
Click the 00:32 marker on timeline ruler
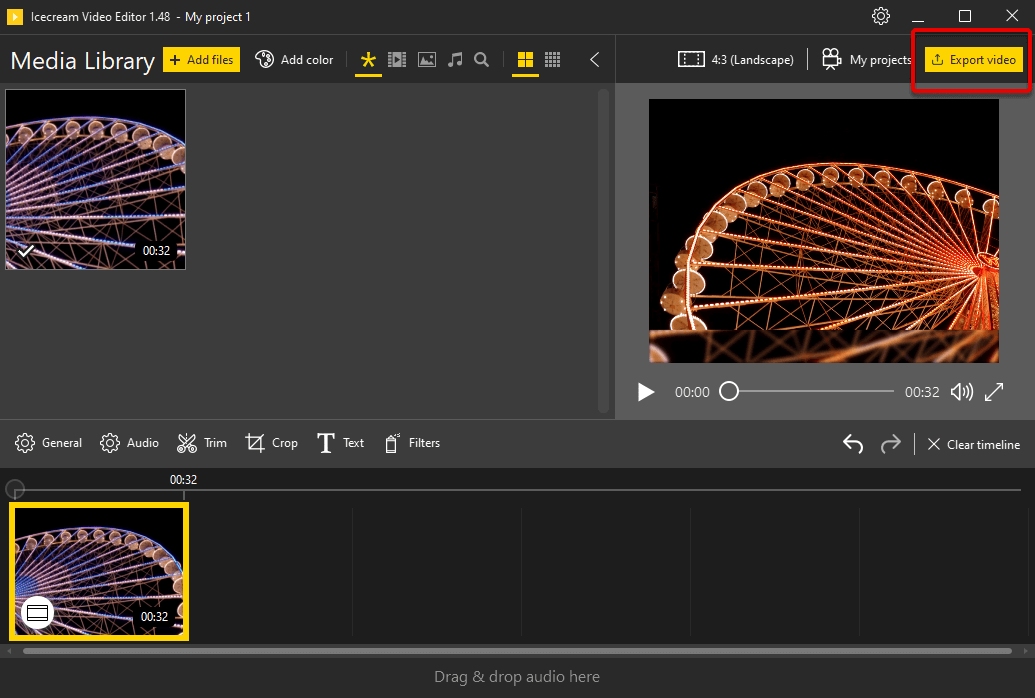(x=184, y=480)
